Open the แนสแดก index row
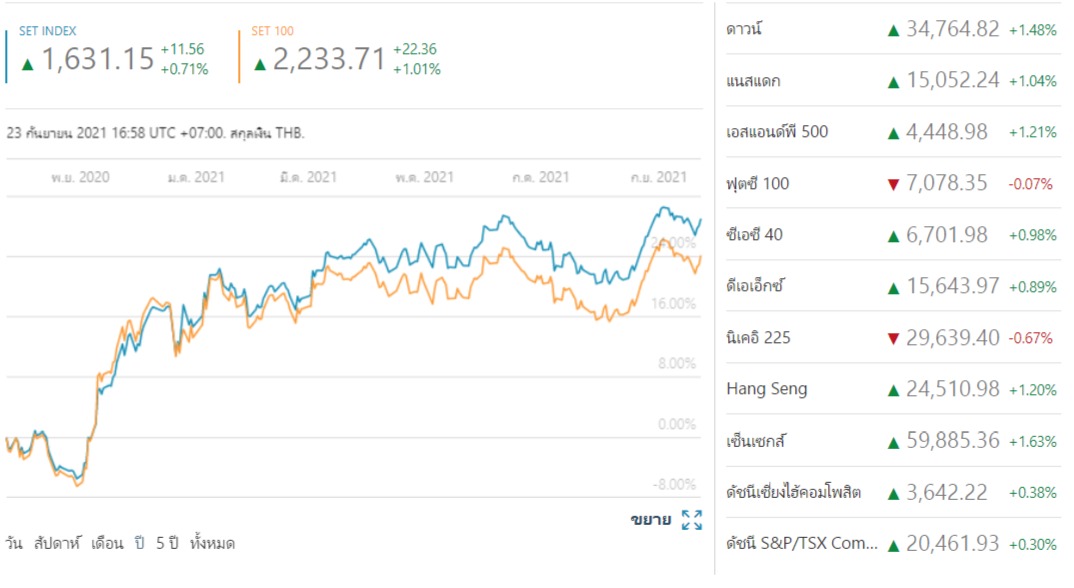 pyautogui.click(x=753, y=81)
